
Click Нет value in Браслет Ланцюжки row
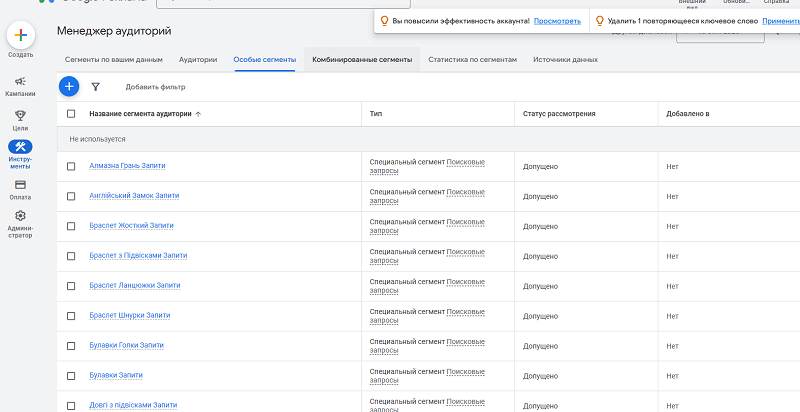click(x=672, y=286)
